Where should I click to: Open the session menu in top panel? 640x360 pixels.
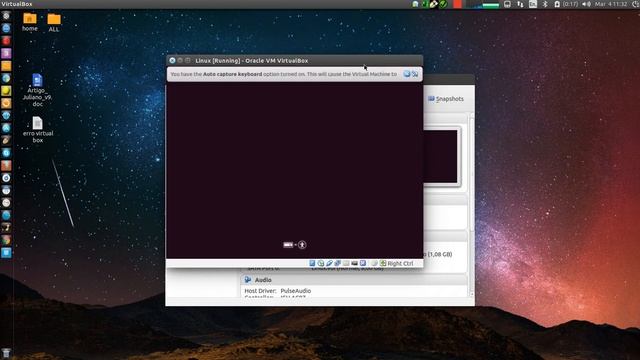click(636, 4)
